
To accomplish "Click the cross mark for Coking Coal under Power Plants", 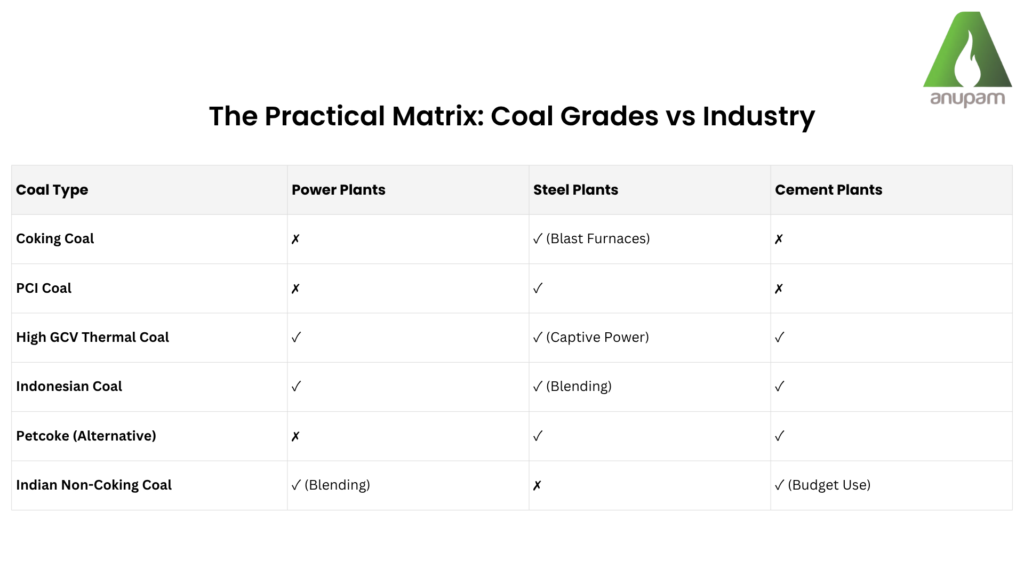I will pos(296,239).
